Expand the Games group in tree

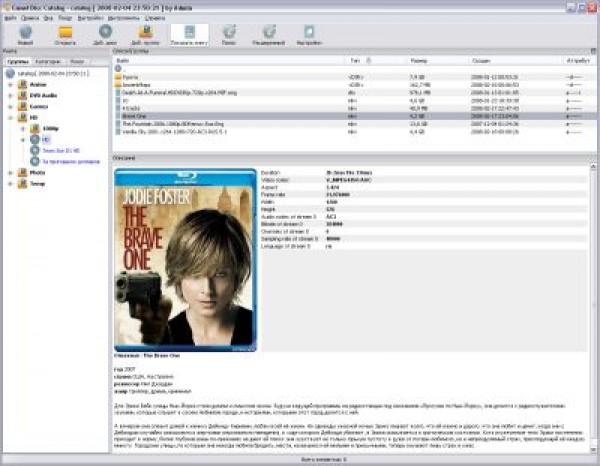click(x=9, y=107)
